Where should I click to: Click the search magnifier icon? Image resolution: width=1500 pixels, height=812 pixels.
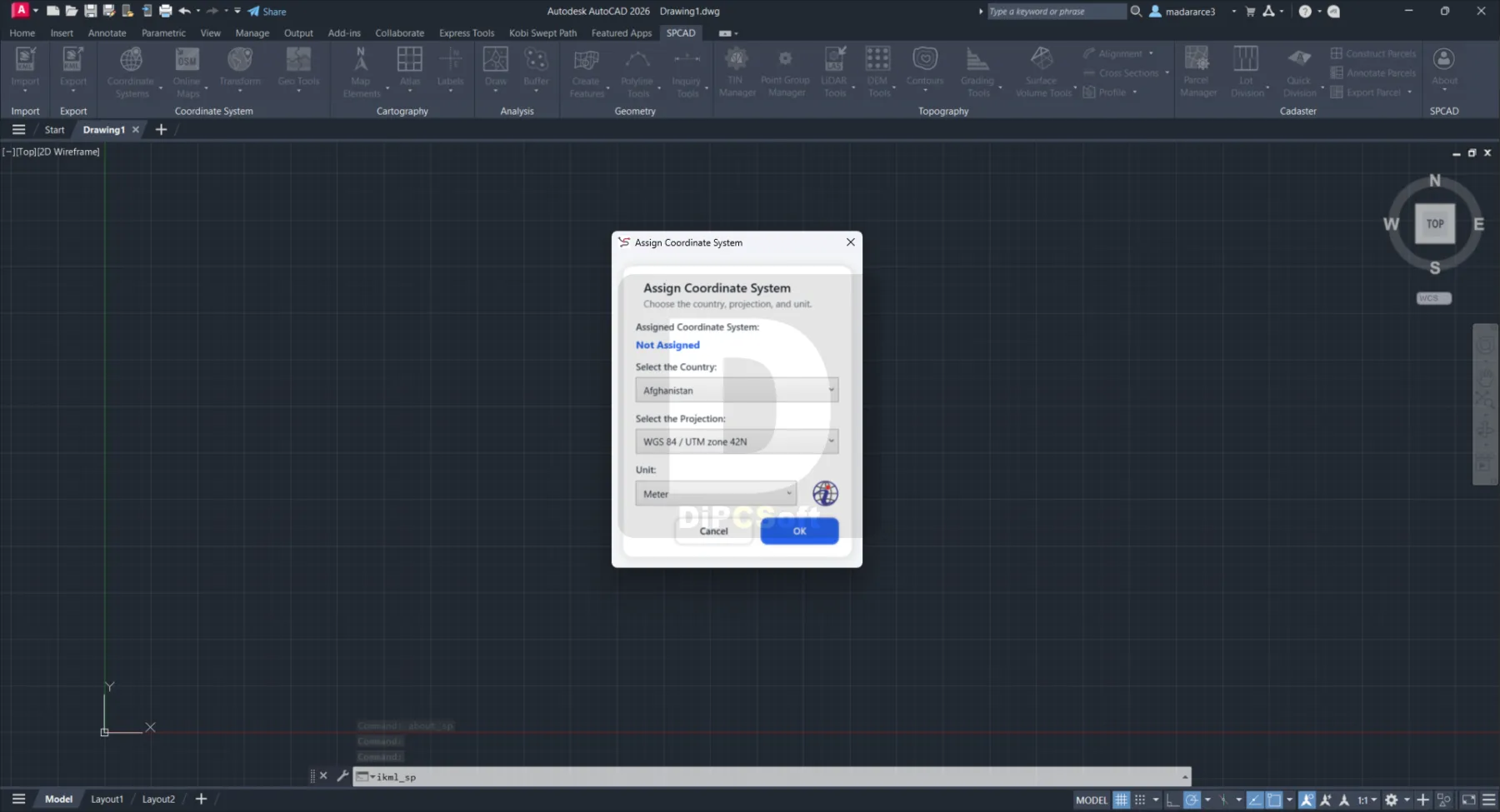[x=1136, y=12]
